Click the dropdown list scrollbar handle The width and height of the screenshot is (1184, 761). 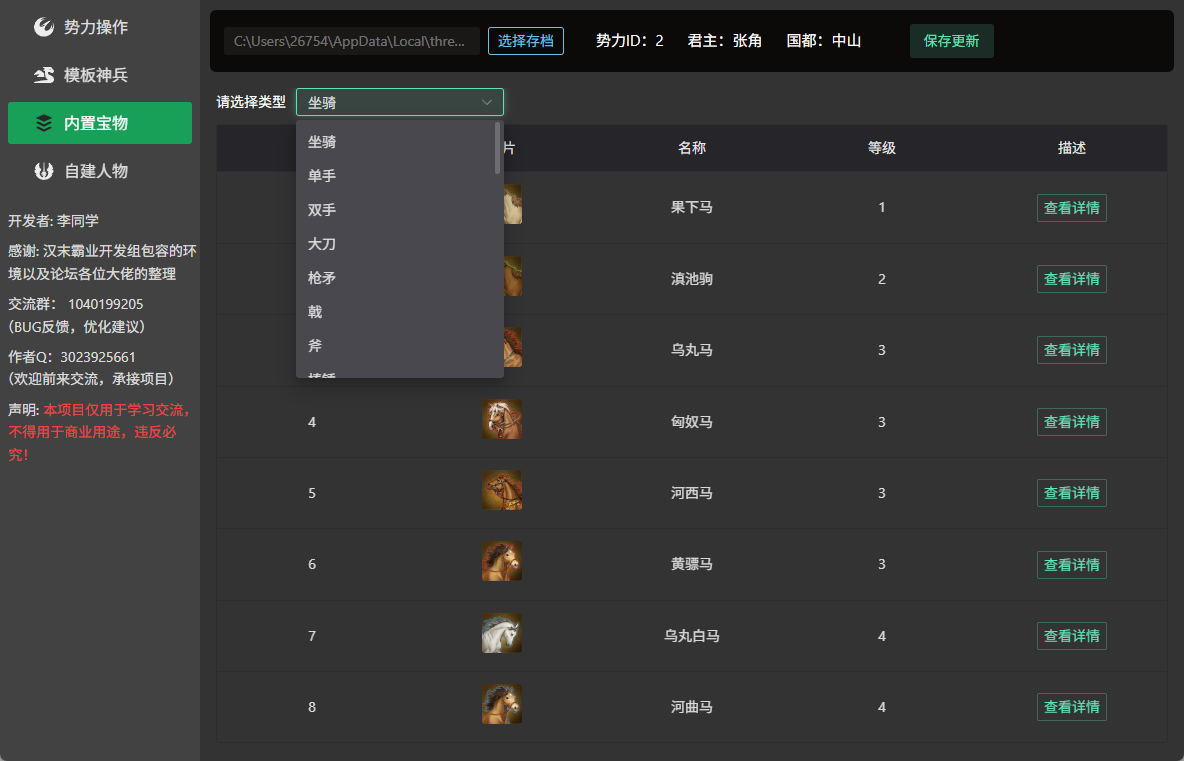(498, 148)
